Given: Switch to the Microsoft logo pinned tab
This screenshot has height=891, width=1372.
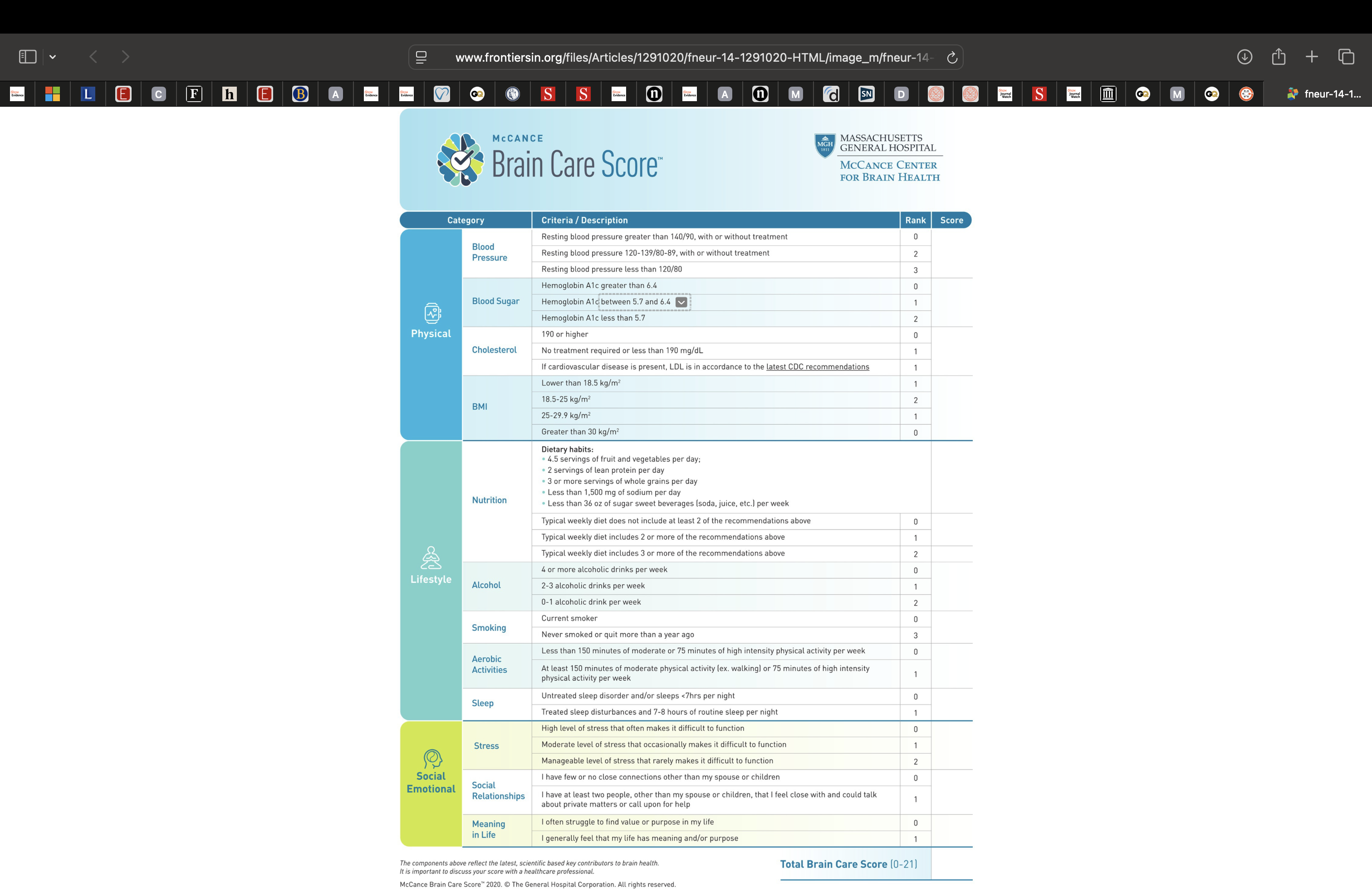Looking at the screenshot, I should (x=53, y=94).
